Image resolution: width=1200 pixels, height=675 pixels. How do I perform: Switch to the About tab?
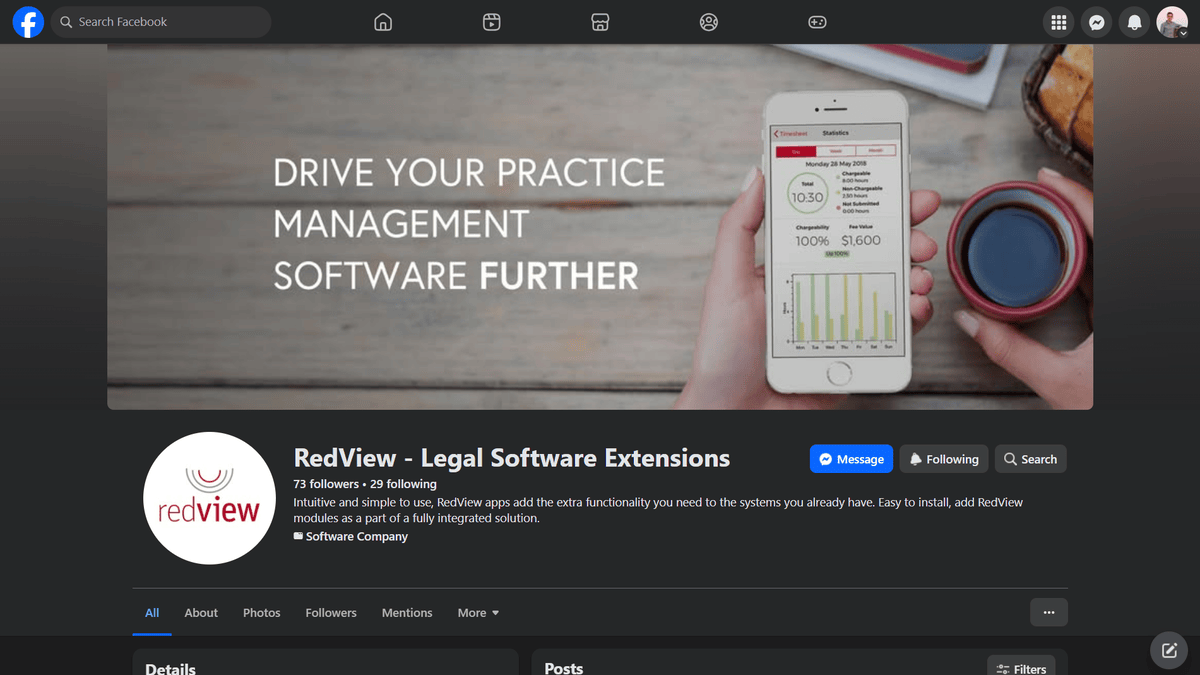coord(201,613)
